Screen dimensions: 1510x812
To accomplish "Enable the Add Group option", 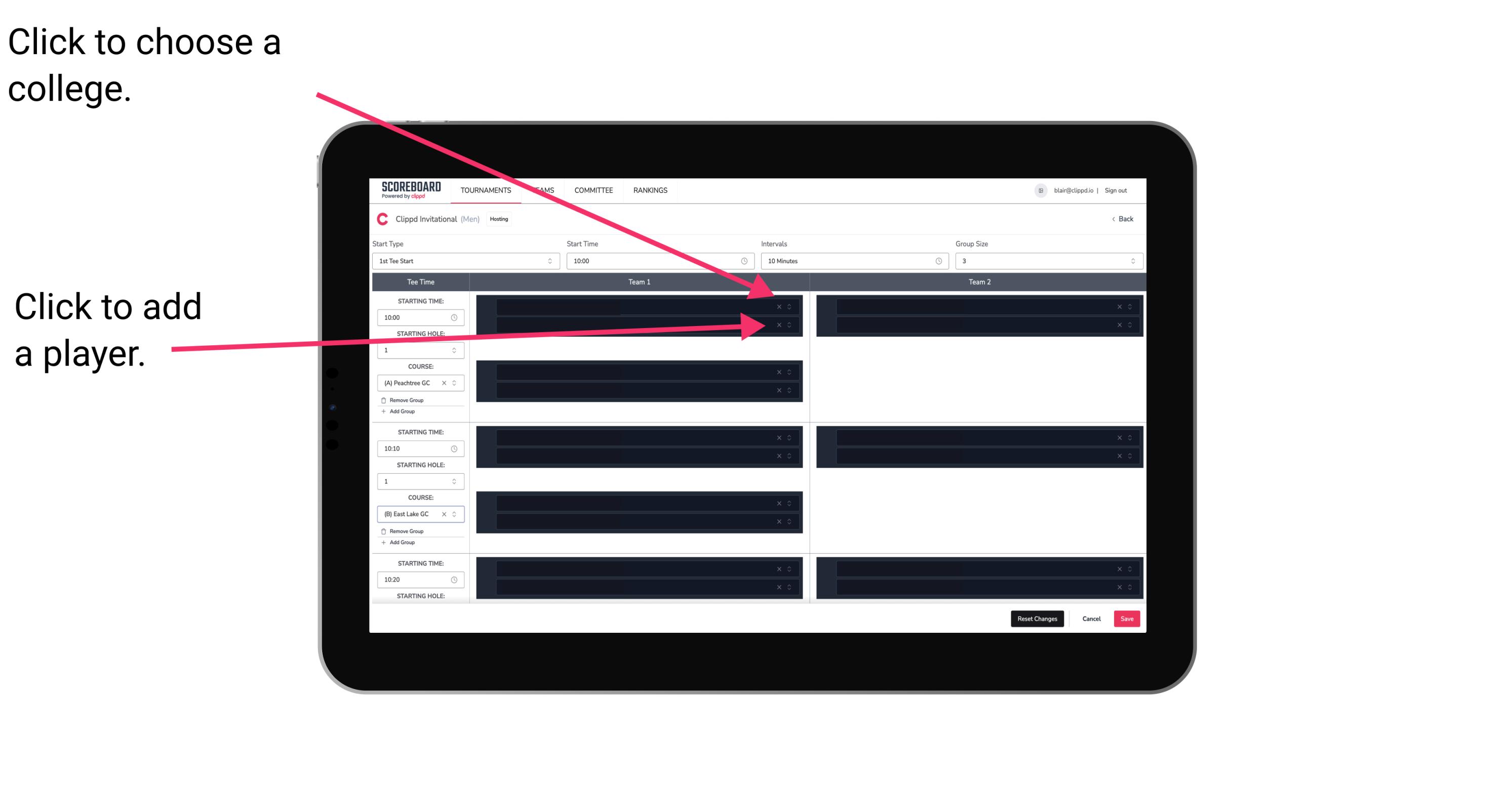I will point(400,412).
